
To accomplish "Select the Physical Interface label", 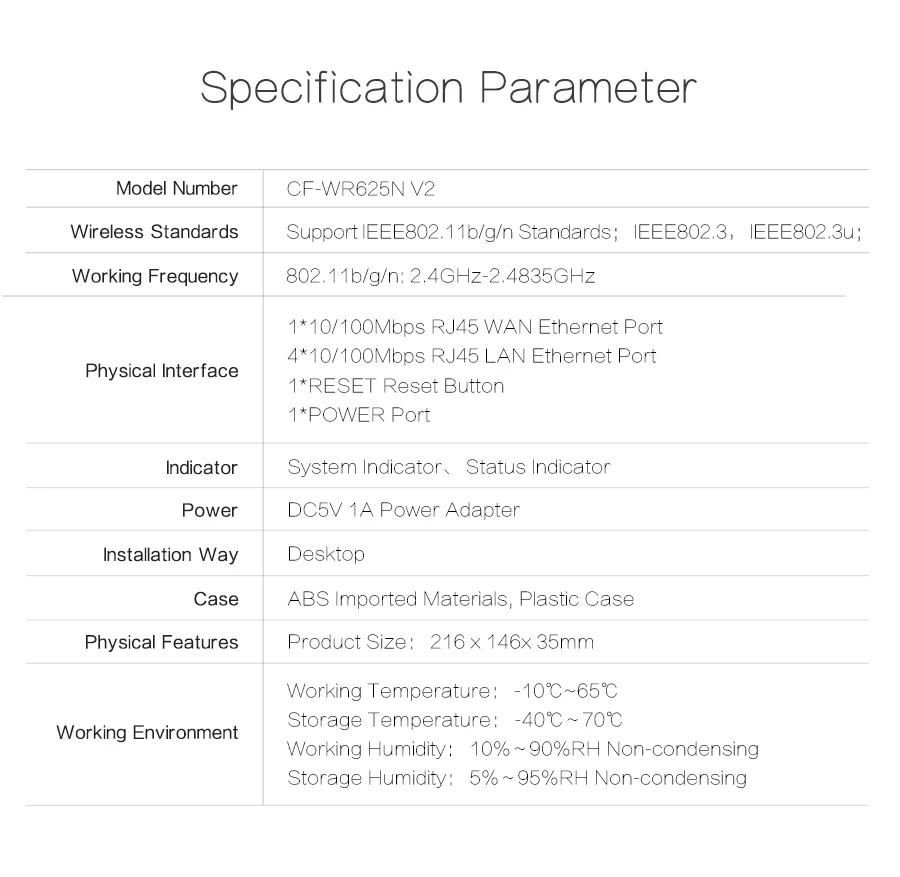I will click(x=162, y=371).
